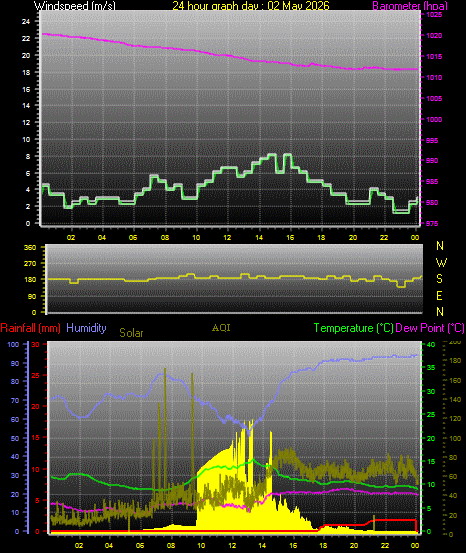Click the 1015 barometer scale value
The image size is (466, 553).
434,56
